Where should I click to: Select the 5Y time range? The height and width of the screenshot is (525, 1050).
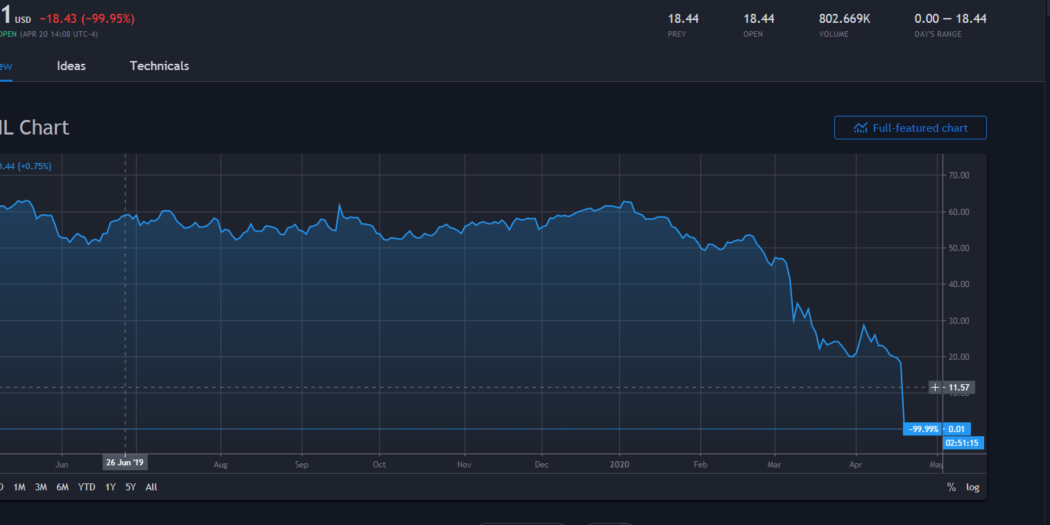pos(130,487)
